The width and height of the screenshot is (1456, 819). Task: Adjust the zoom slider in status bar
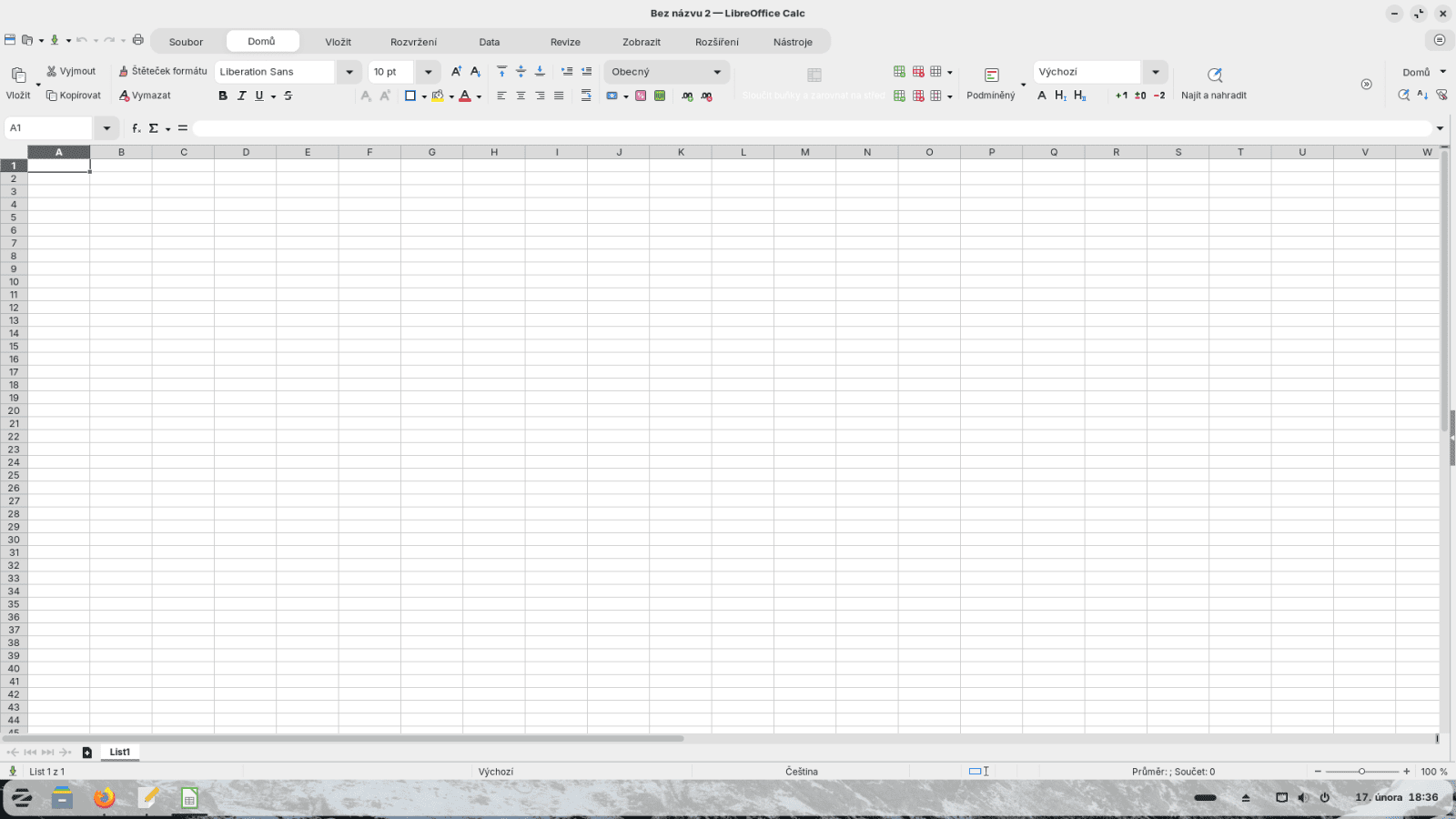[x=1362, y=772]
